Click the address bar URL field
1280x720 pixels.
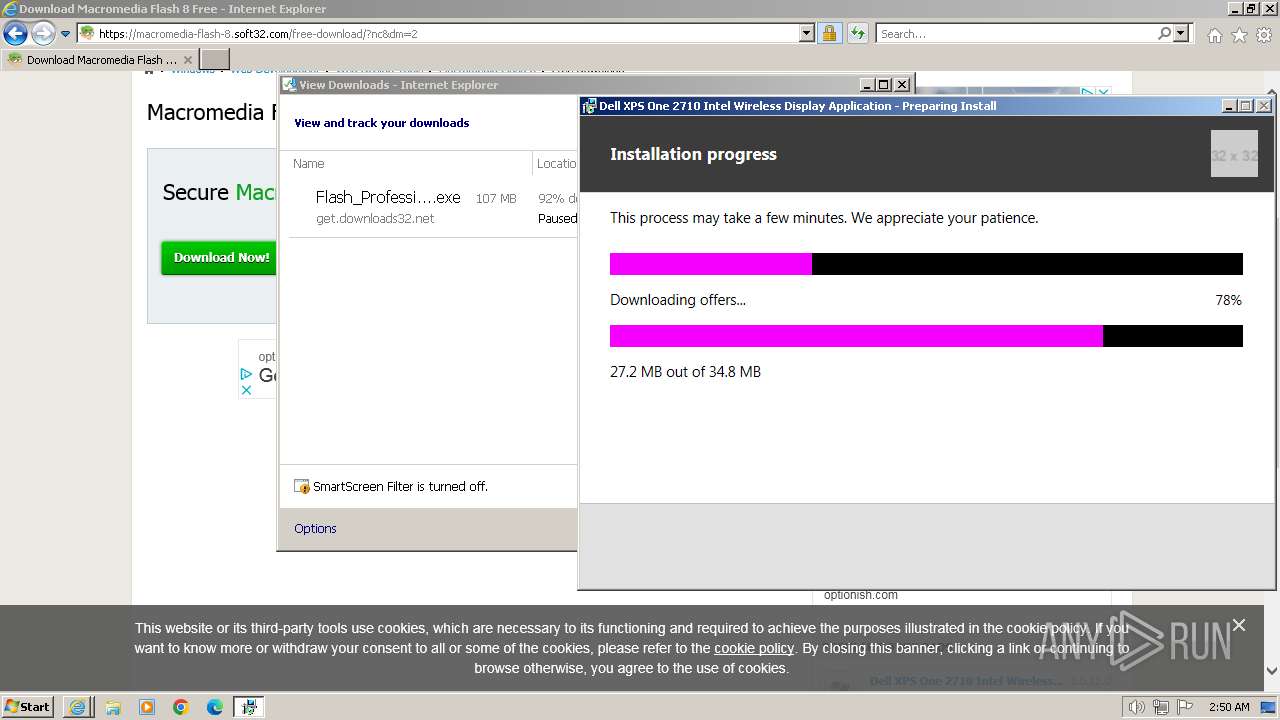pos(438,33)
